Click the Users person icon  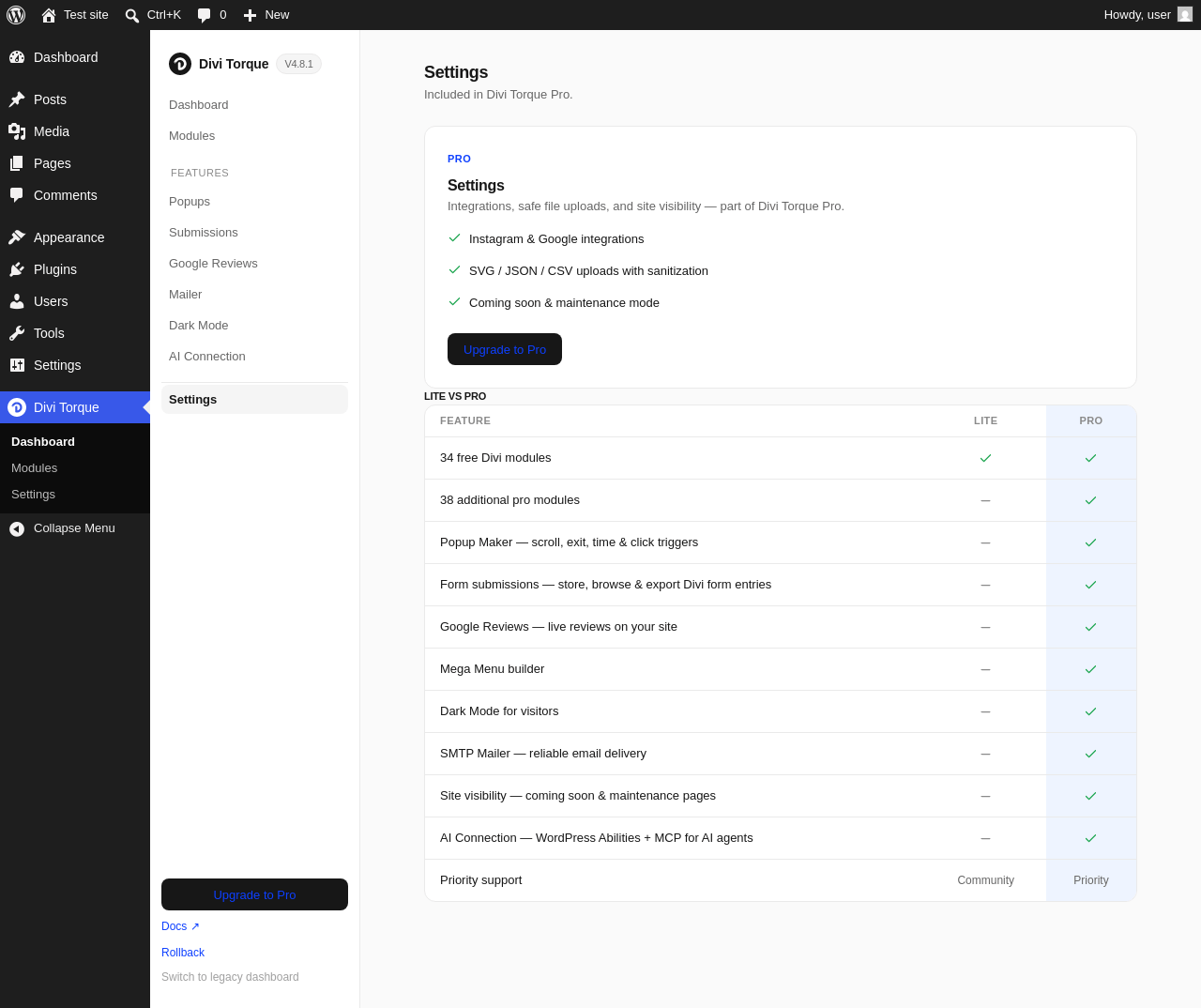tap(17, 301)
